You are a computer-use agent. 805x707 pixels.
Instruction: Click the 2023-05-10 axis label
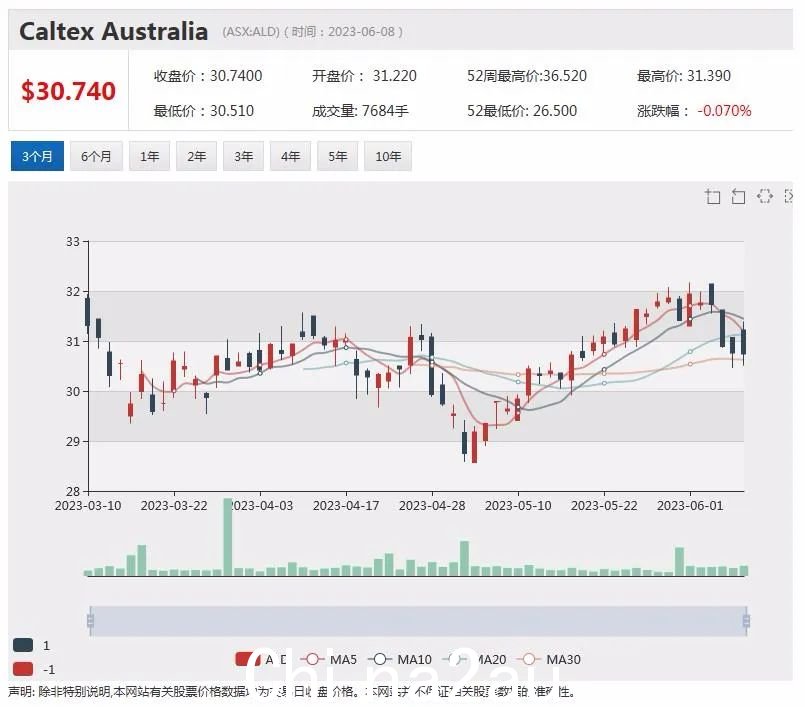click(x=518, y=506)
